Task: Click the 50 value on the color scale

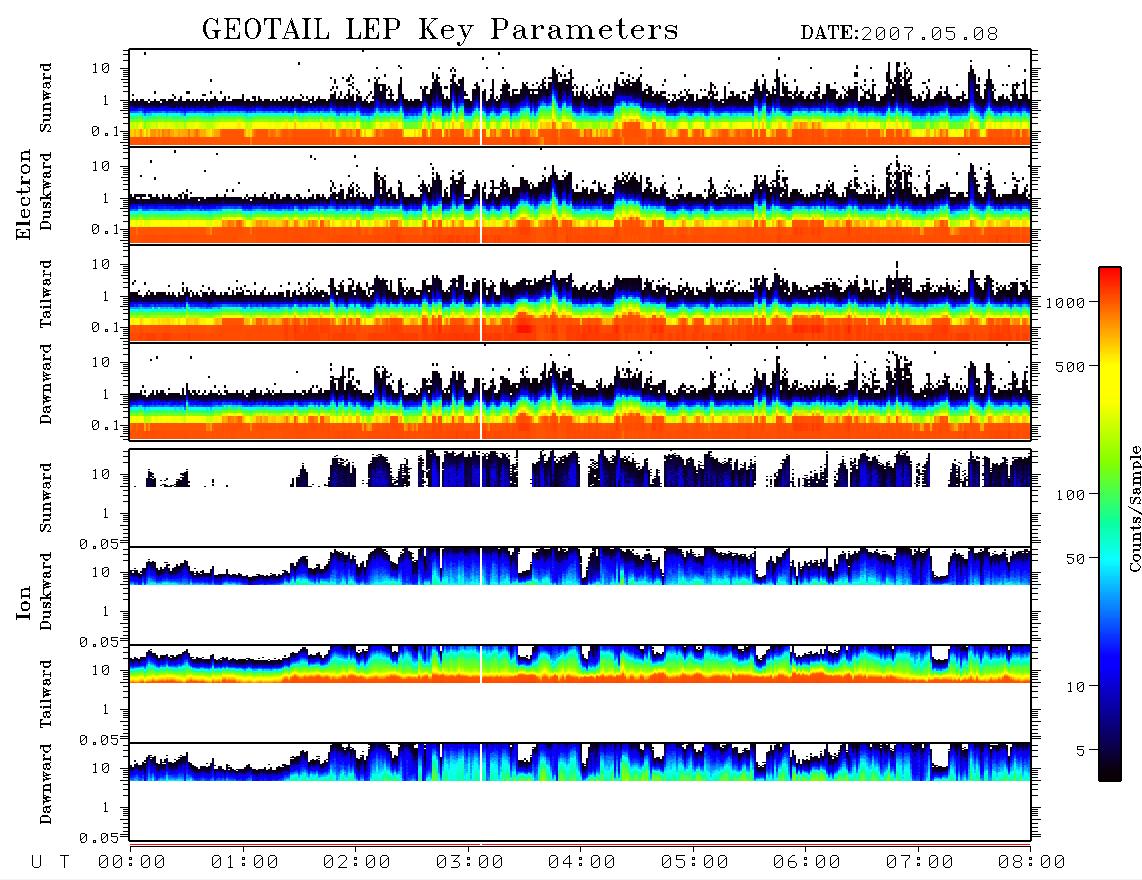Action: tap(1075, 559)
